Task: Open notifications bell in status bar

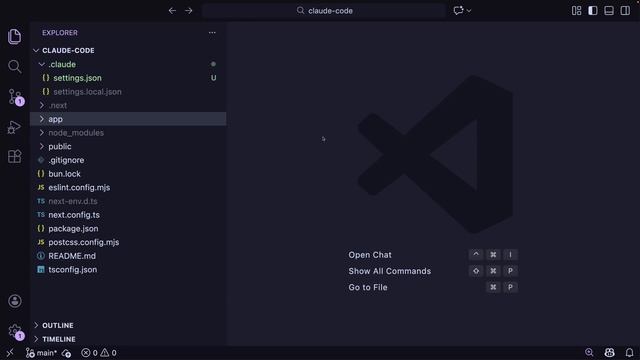Action: tap(629, 352)
